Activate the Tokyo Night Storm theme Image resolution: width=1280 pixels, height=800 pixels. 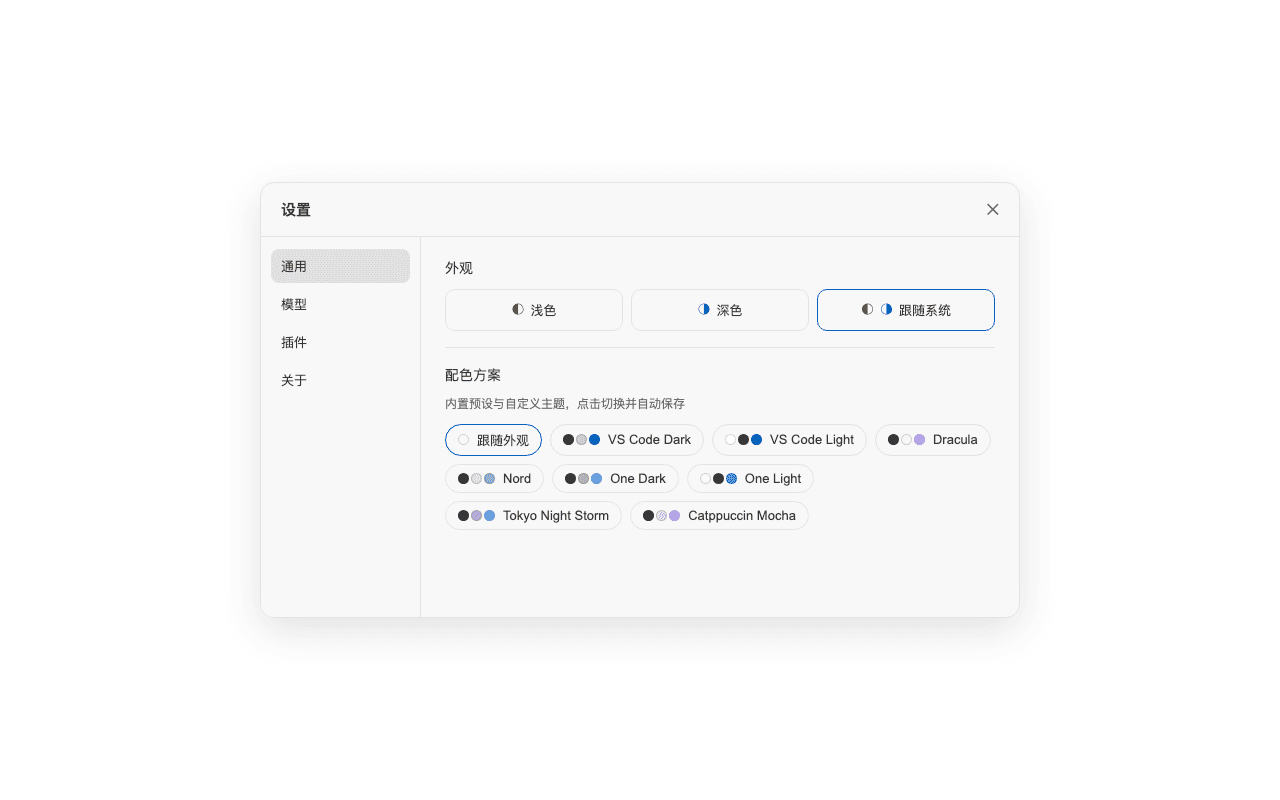pyautogui.click(x=533, y=516)
